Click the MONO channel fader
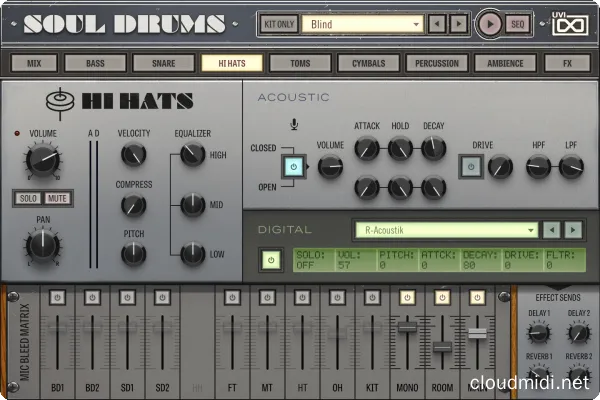 (x=407, y=327)
